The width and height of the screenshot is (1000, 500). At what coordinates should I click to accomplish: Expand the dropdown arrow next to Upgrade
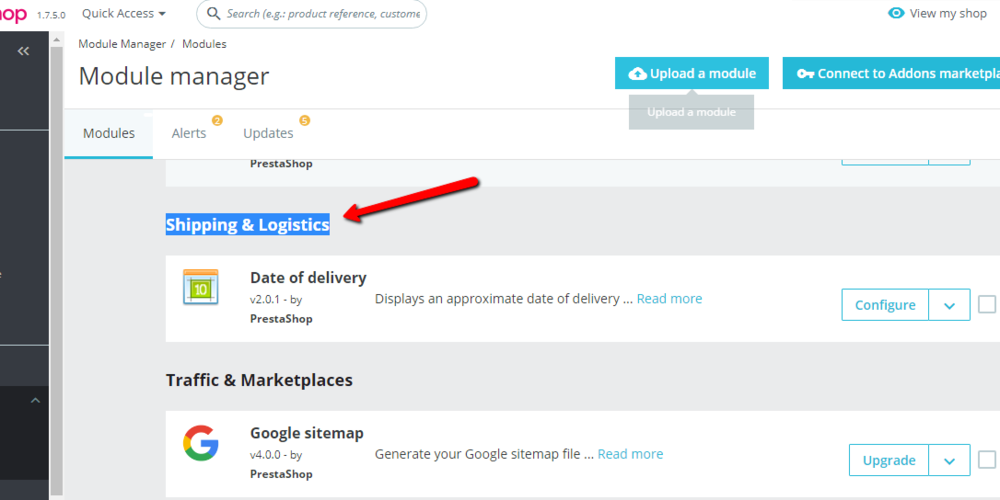[949, 461]
